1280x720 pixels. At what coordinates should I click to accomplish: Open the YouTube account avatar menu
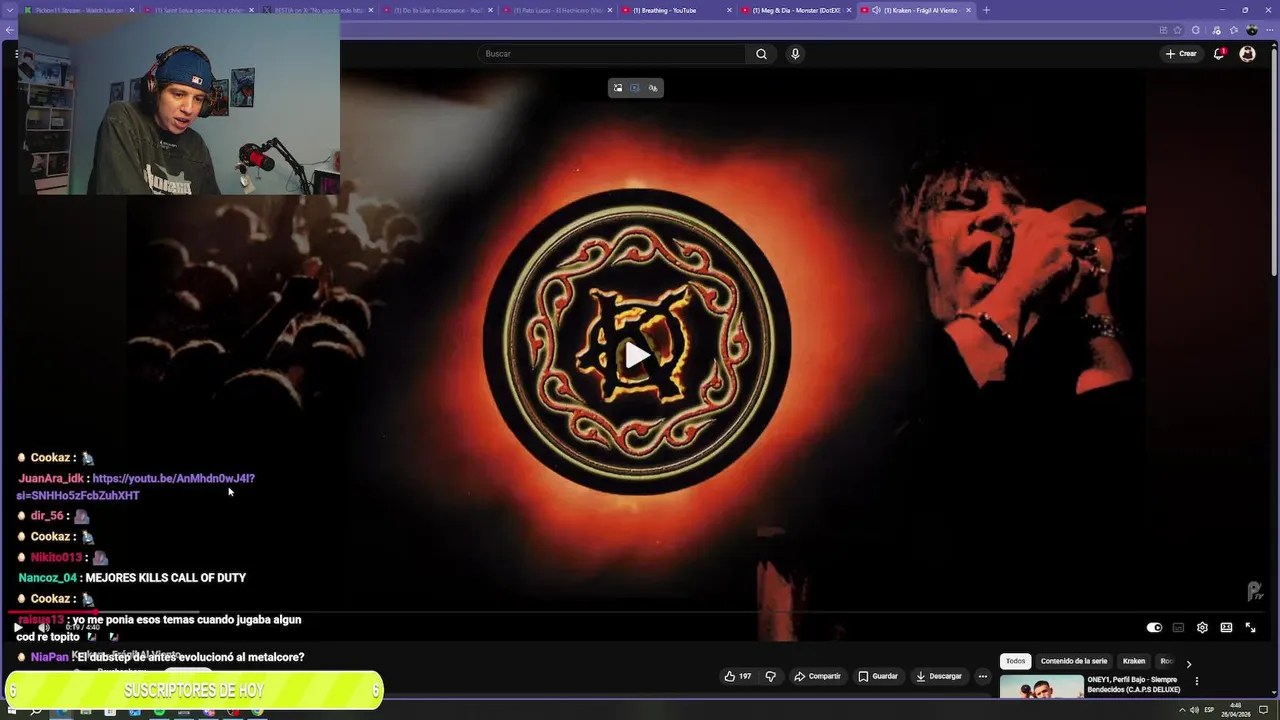point(1247,54)
